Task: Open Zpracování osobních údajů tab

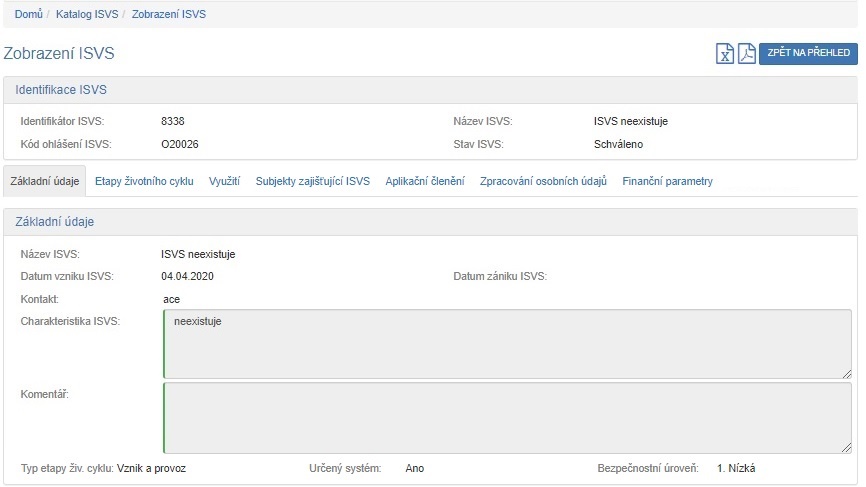Action: point(543,182)
